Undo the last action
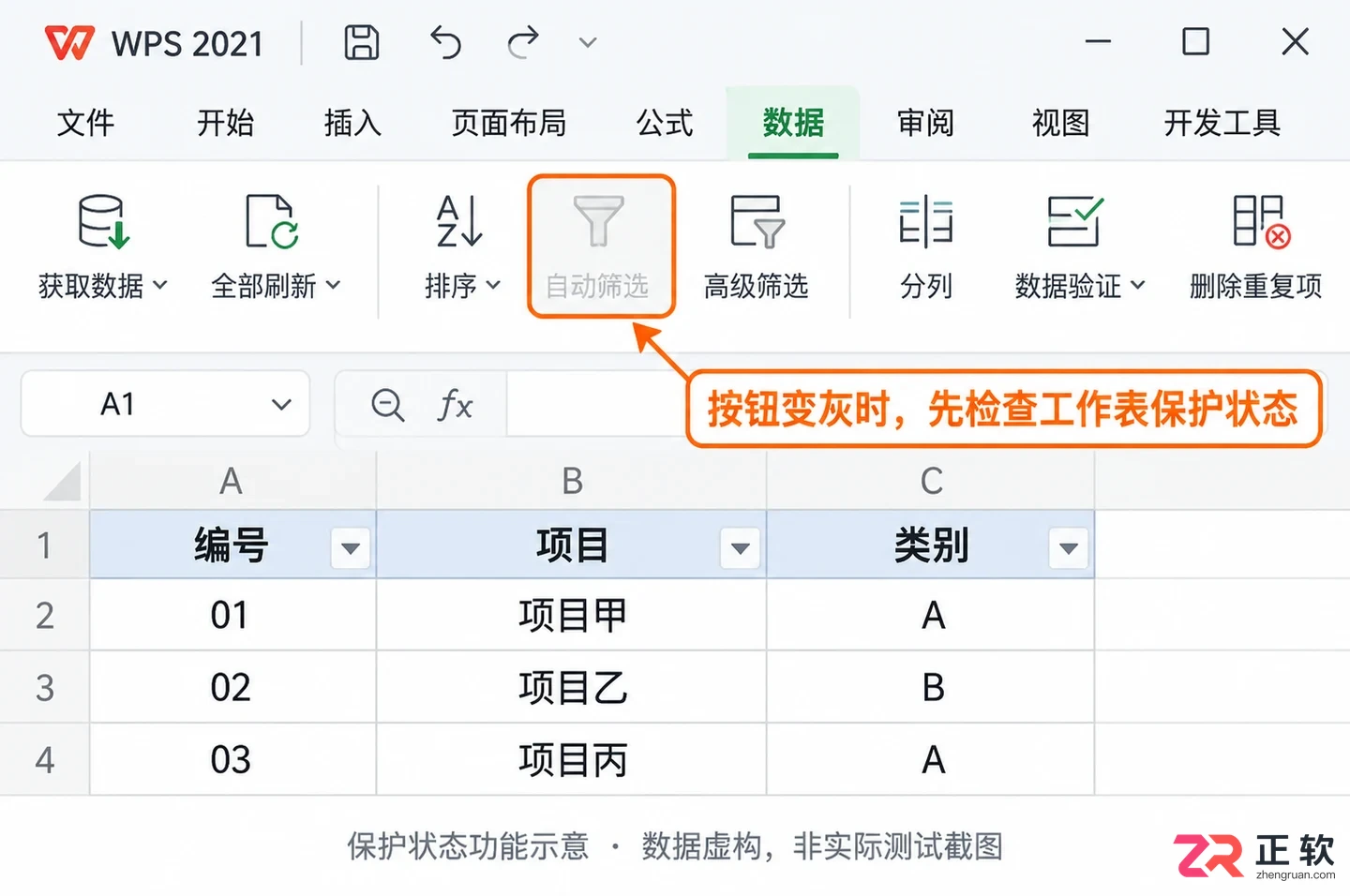The height and width of the screenshot is (896, 1350). point(445,42)
